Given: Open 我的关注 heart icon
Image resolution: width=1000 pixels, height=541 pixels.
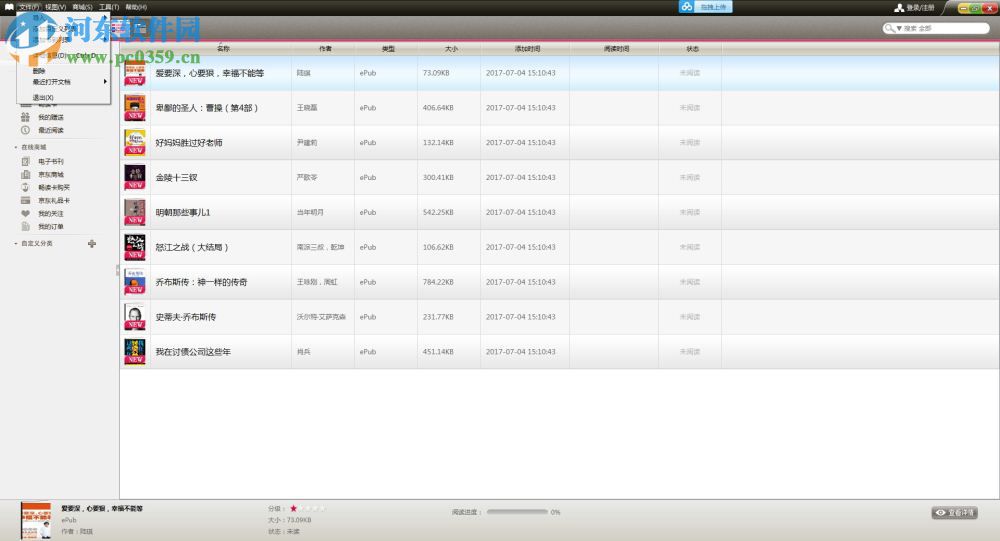Looking at the screenshot, I should tap(26, 213).
